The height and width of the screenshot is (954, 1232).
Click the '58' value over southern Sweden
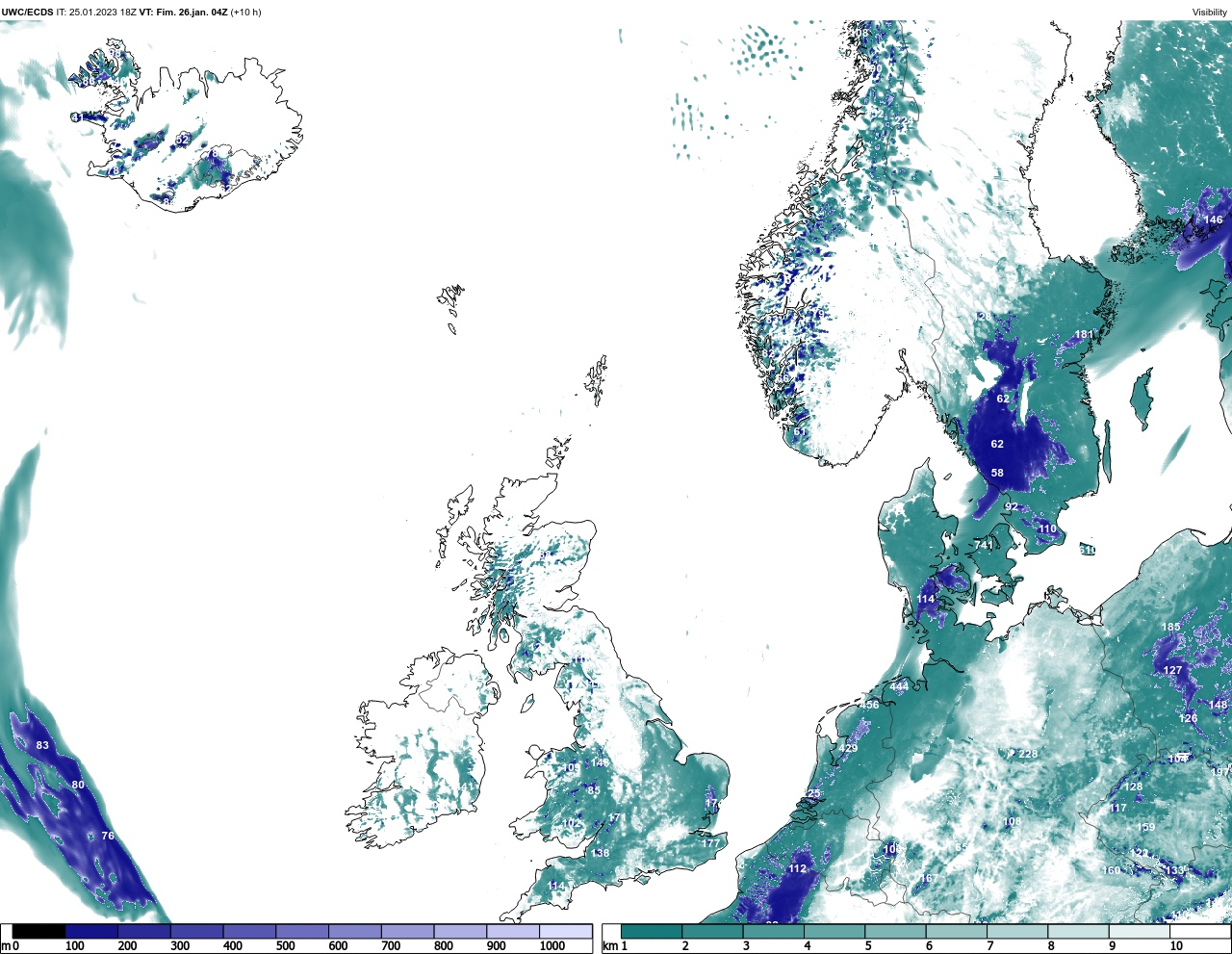point(997,473)
